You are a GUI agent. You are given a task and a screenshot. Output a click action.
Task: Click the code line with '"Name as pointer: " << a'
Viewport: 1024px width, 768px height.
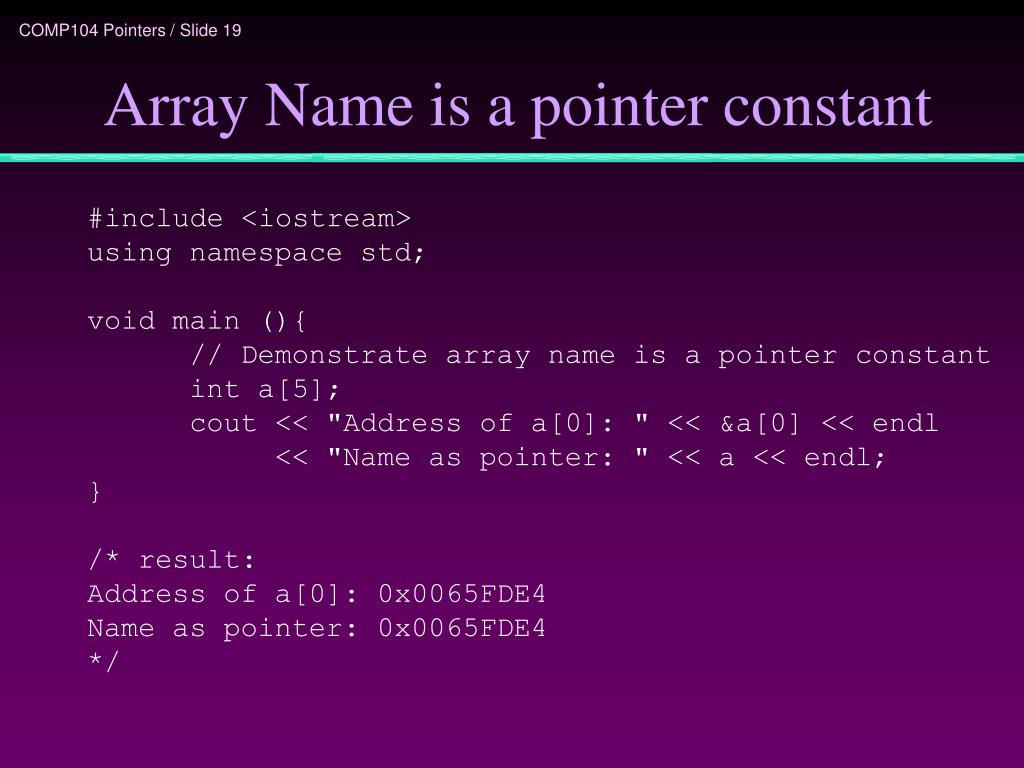point(580,458)
